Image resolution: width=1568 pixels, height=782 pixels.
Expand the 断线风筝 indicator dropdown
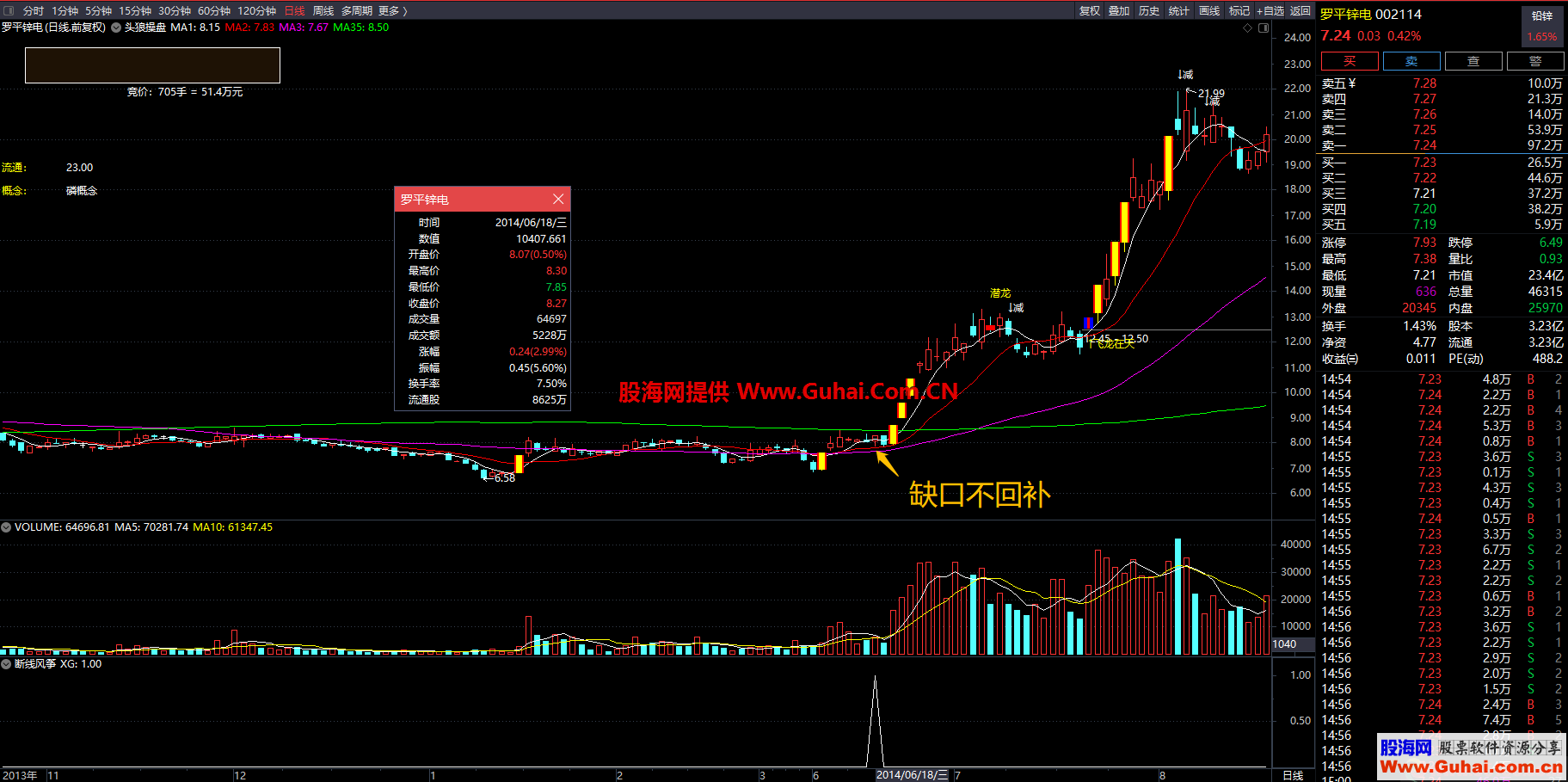click(6, 664)
